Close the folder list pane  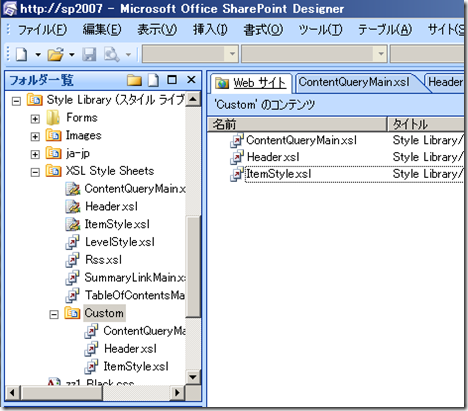tap(191, 80)
